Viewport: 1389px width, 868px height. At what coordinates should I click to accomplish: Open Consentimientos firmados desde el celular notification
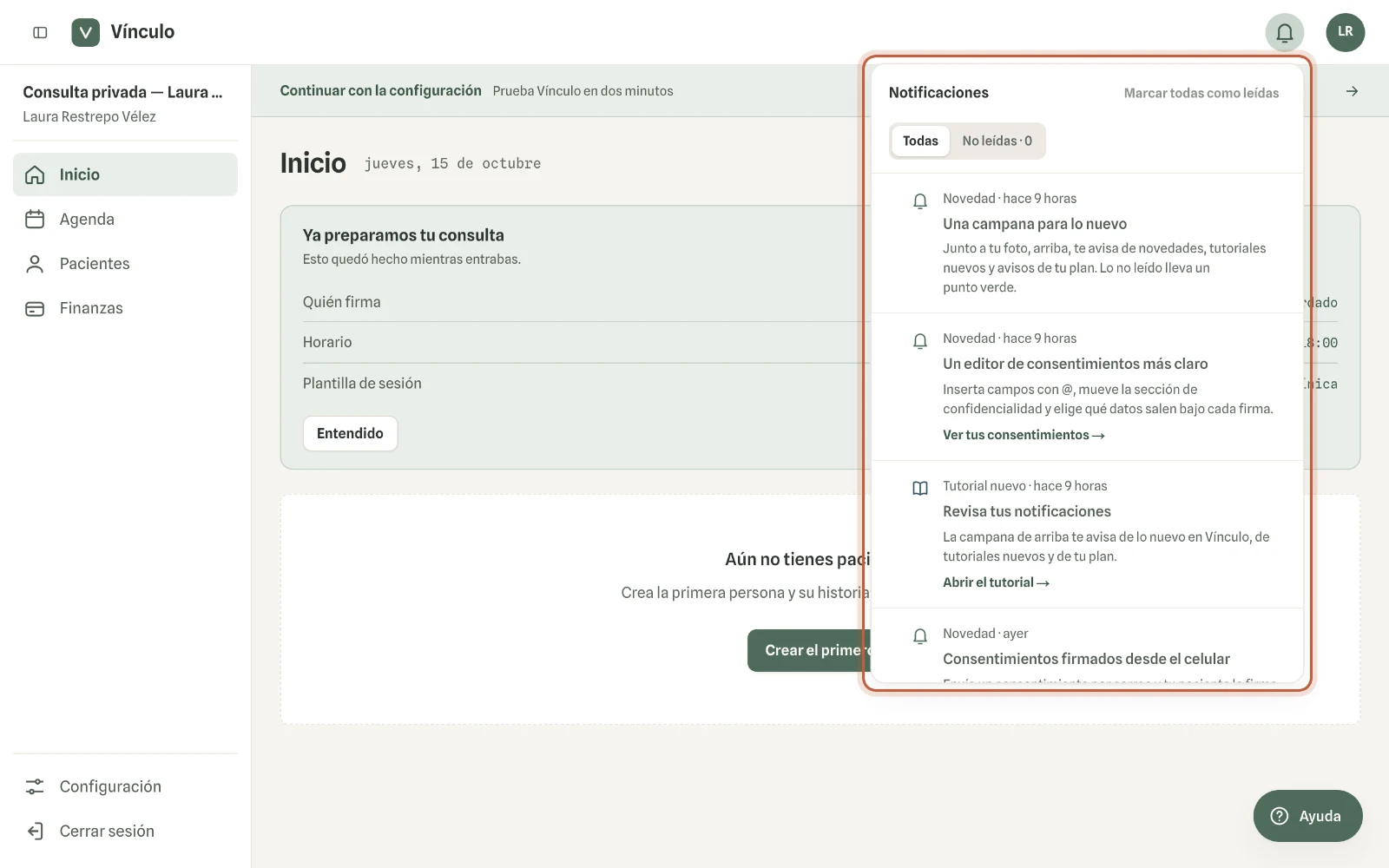[1087, 646]
